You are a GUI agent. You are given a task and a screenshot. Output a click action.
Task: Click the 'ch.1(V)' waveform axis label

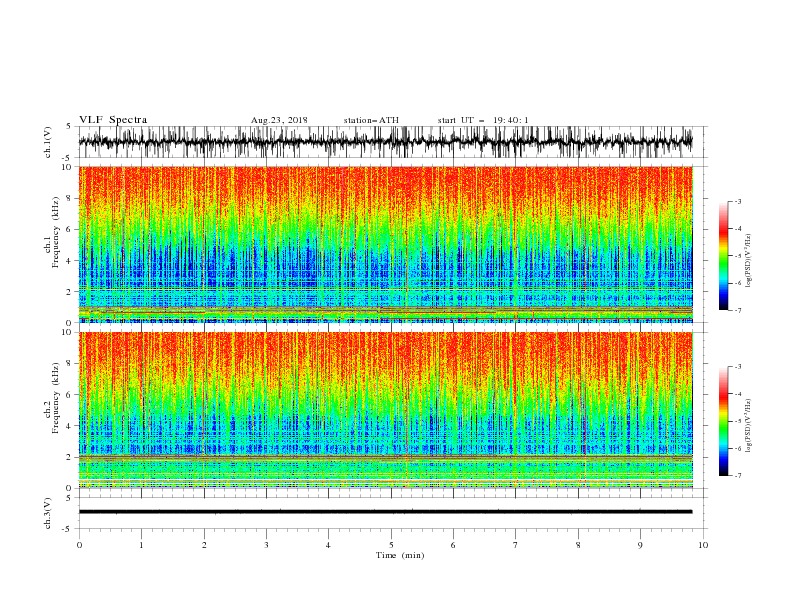(48, 142)
